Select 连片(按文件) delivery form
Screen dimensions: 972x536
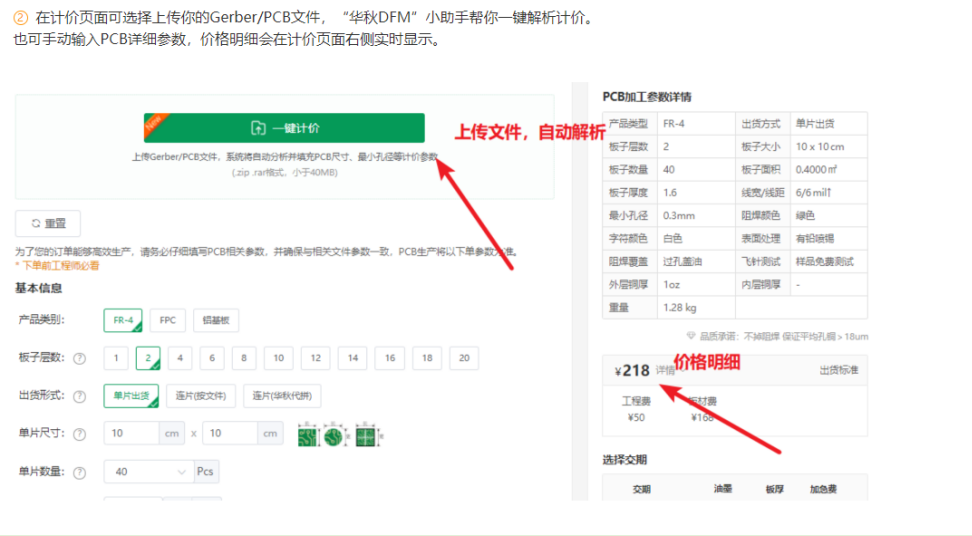pyautogui.click(x=201, y=396)
